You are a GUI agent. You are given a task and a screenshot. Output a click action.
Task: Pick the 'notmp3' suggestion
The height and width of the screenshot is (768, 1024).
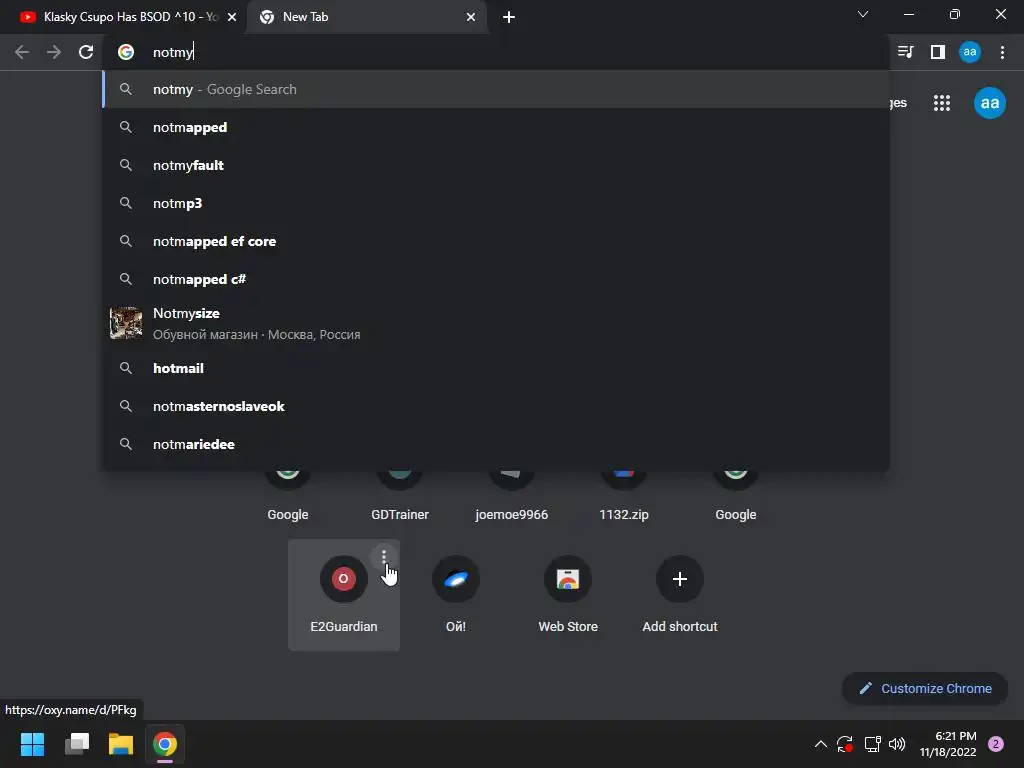[x=496, y=203]
